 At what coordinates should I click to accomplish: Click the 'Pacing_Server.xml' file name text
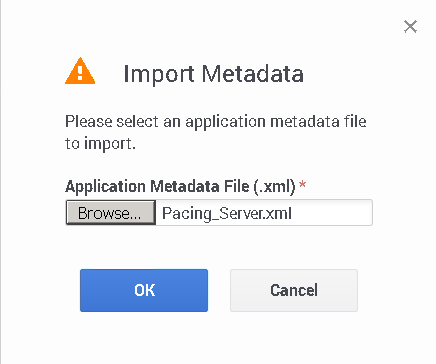coord(227,213)
